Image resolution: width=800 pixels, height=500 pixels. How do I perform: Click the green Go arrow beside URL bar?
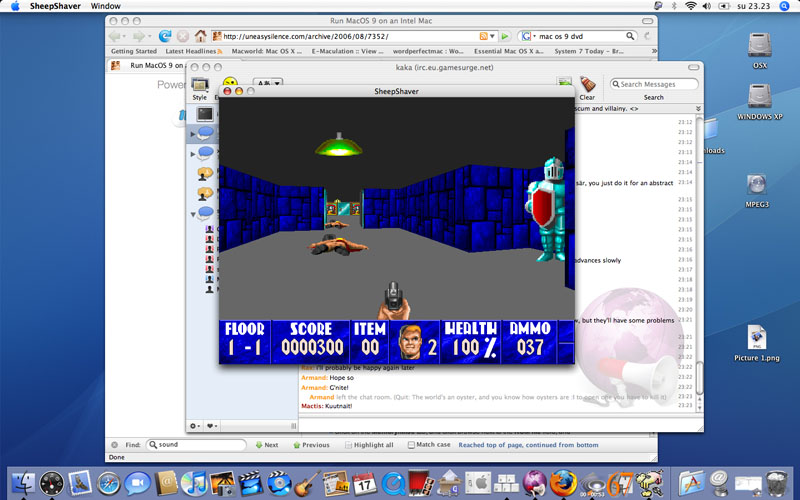[505, 36]
